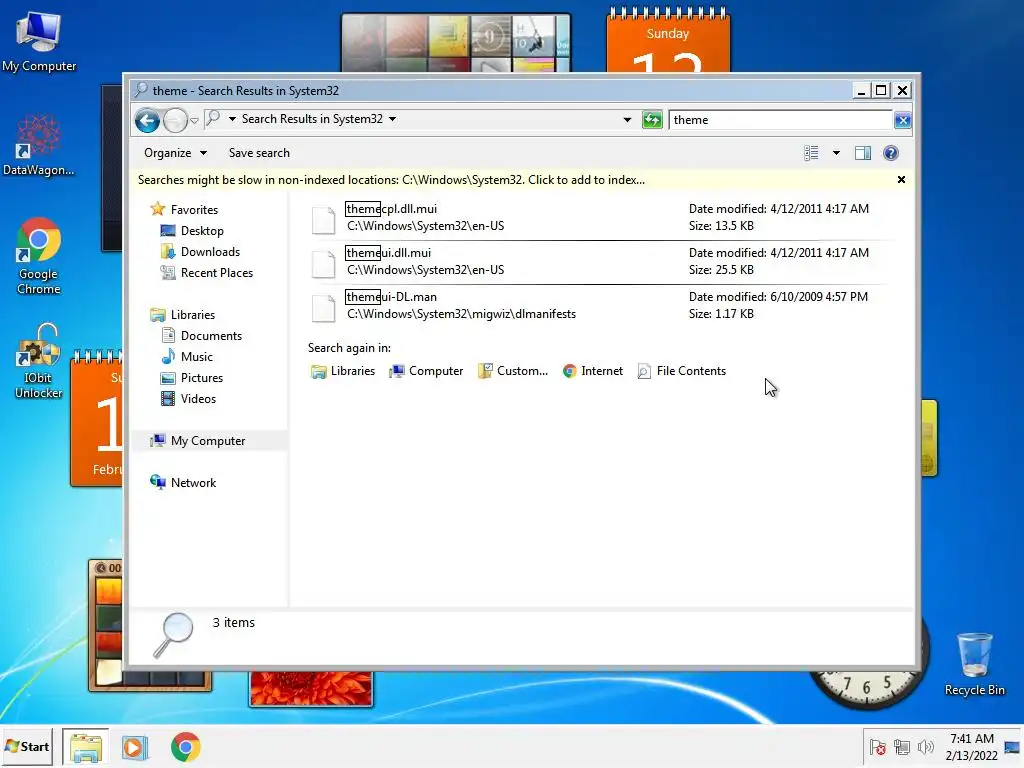This screenshot has height=768, width=1024.
Task: Click the volume speaker tray icon
Action: (925, 747)
